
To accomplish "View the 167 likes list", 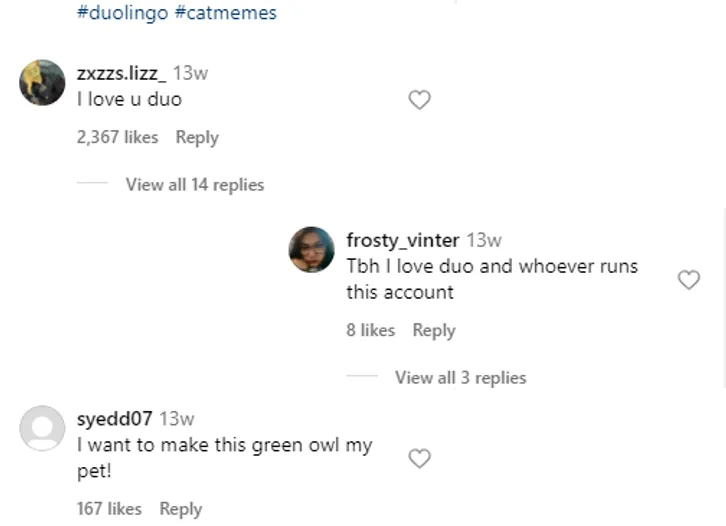I will [x=109, y=509].
